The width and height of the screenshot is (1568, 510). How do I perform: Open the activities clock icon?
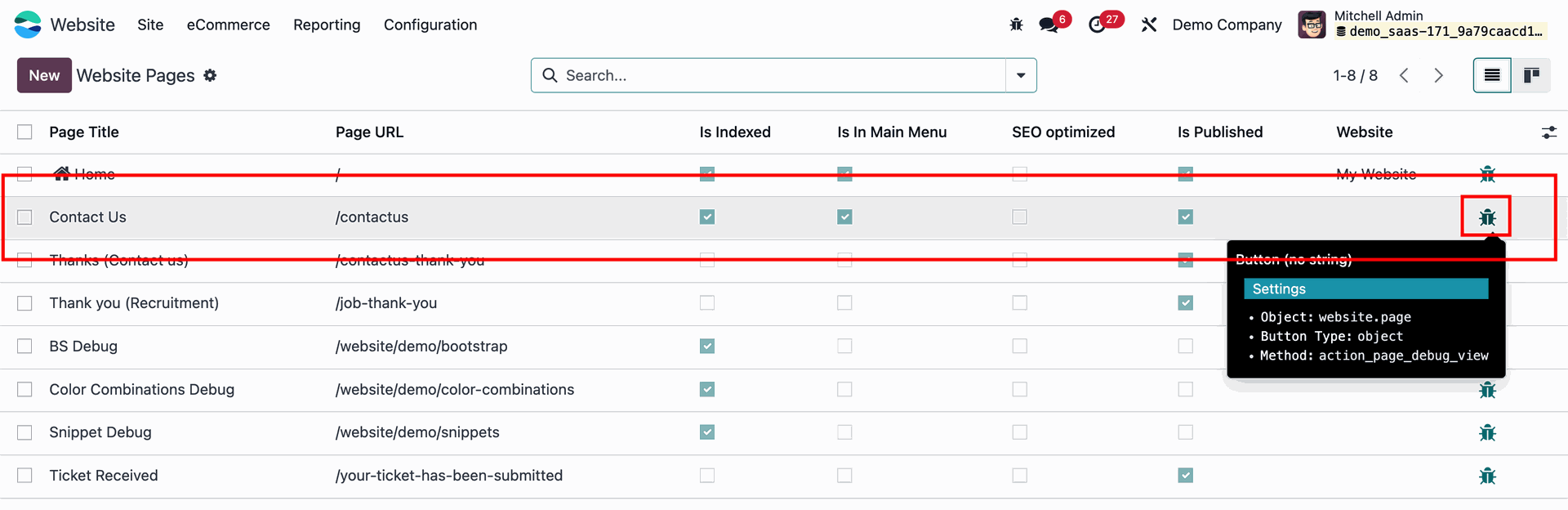pos(1097,25)
